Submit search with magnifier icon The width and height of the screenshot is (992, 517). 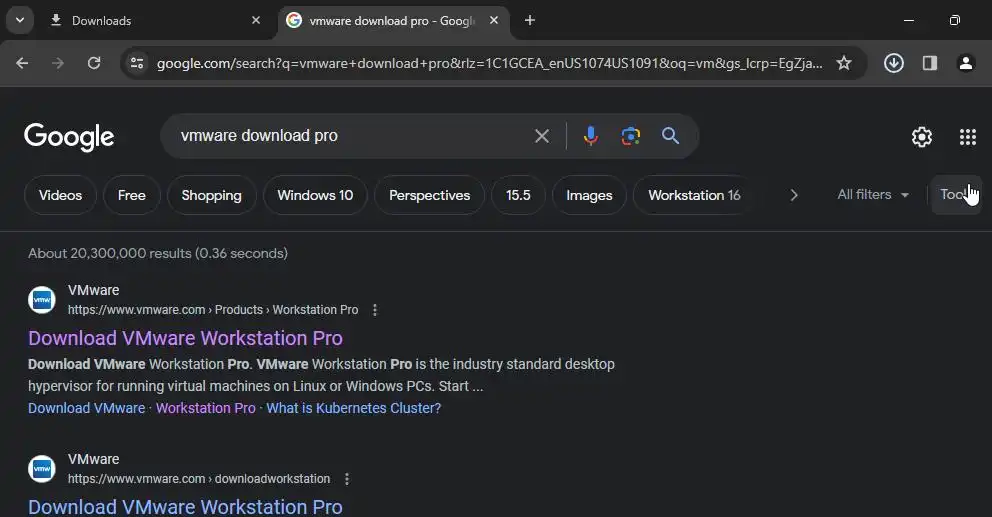pyautogui.click(x=671, y=136)
